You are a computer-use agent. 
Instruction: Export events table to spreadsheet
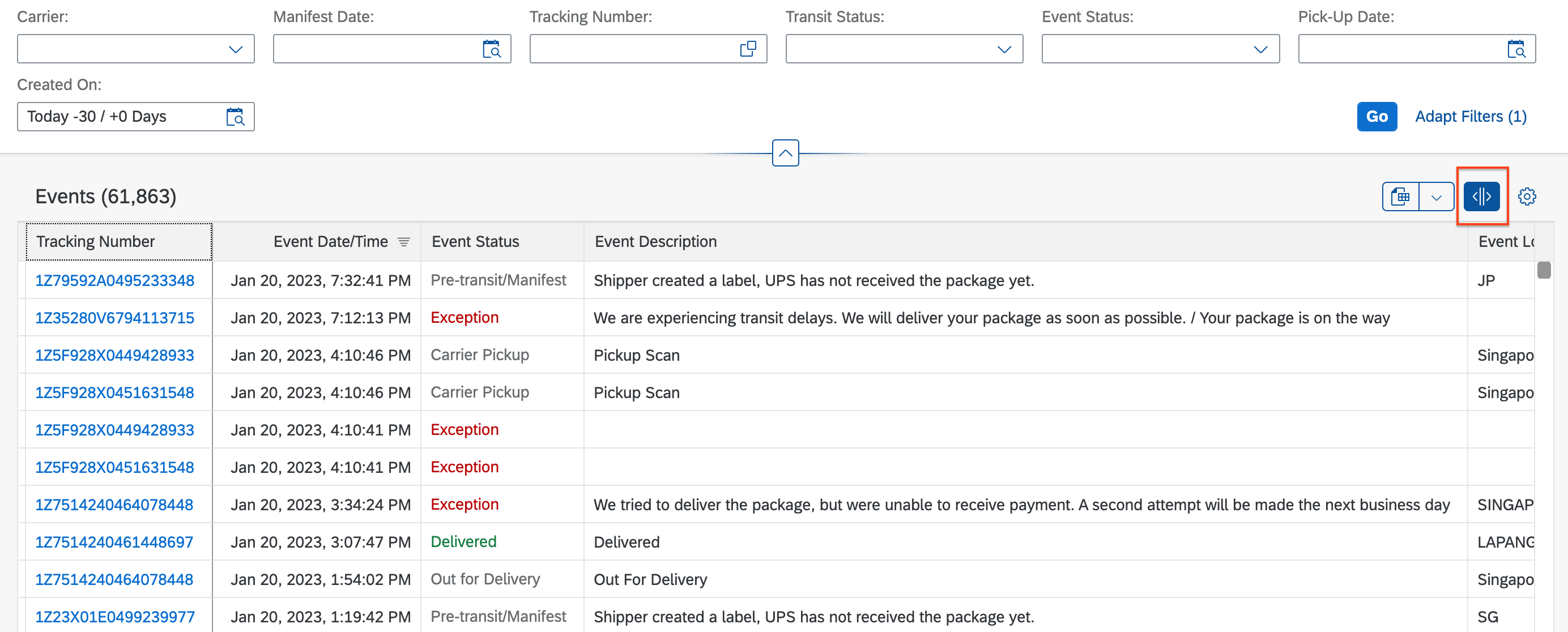1401,197
